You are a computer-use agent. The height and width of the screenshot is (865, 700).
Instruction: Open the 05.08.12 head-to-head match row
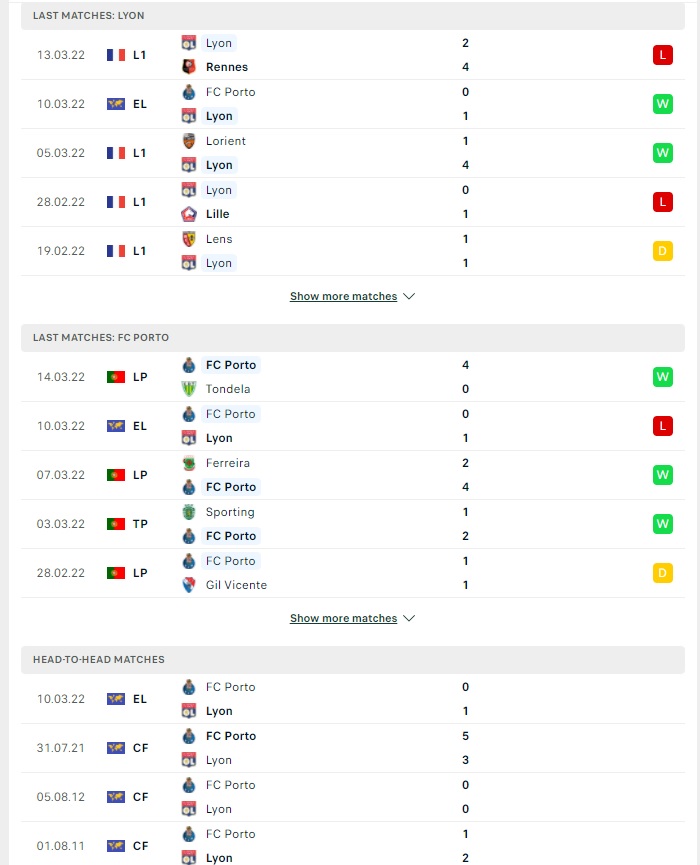[x=353, y=797]
